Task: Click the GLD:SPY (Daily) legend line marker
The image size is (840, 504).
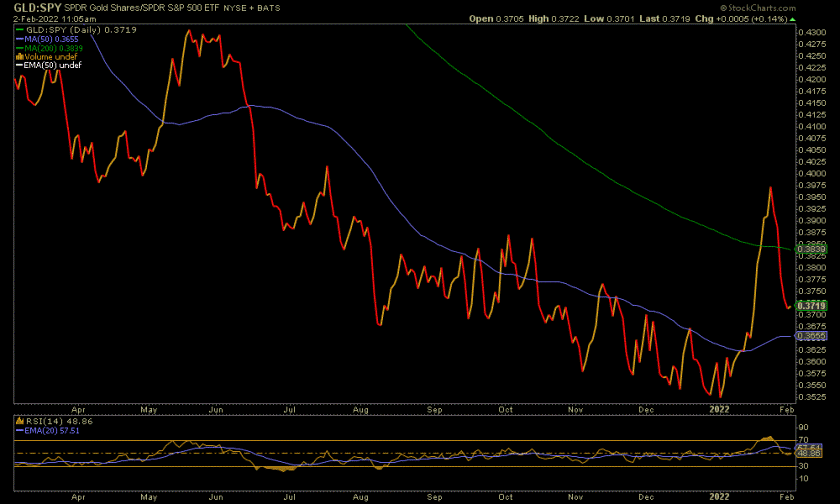Action: tap(18, 32)
